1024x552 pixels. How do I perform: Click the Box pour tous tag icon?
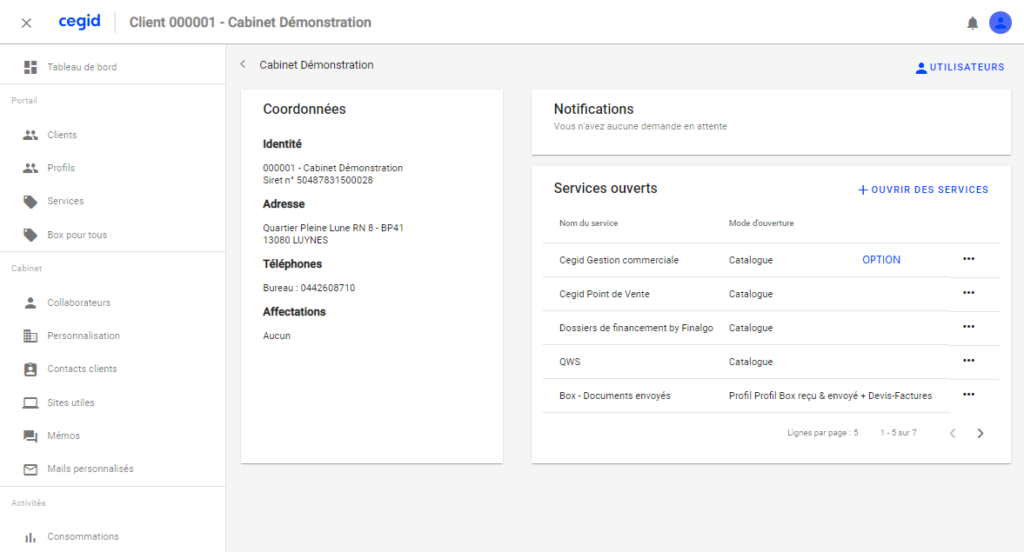click(30, 235)
